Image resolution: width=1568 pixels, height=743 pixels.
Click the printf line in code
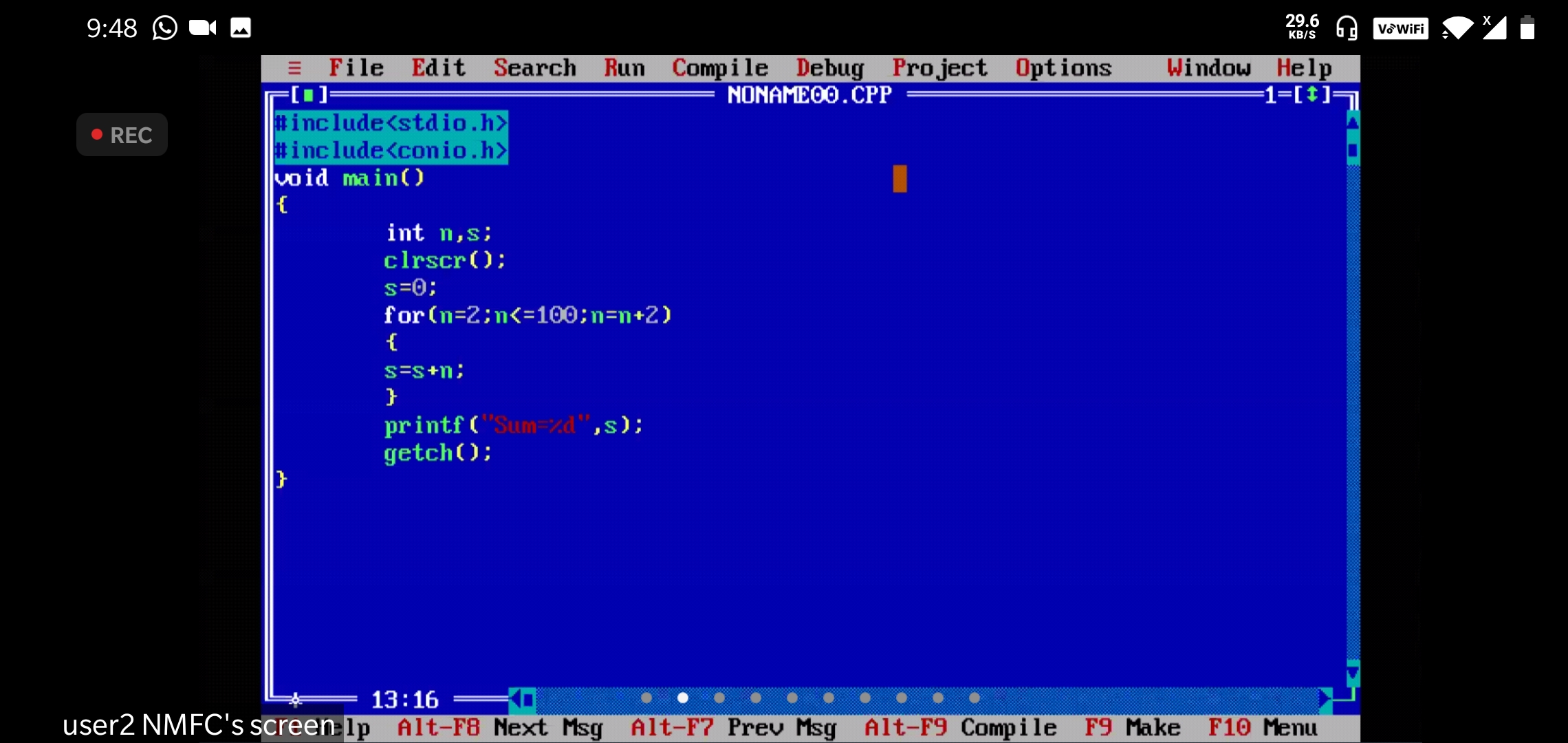pos(513,425)
